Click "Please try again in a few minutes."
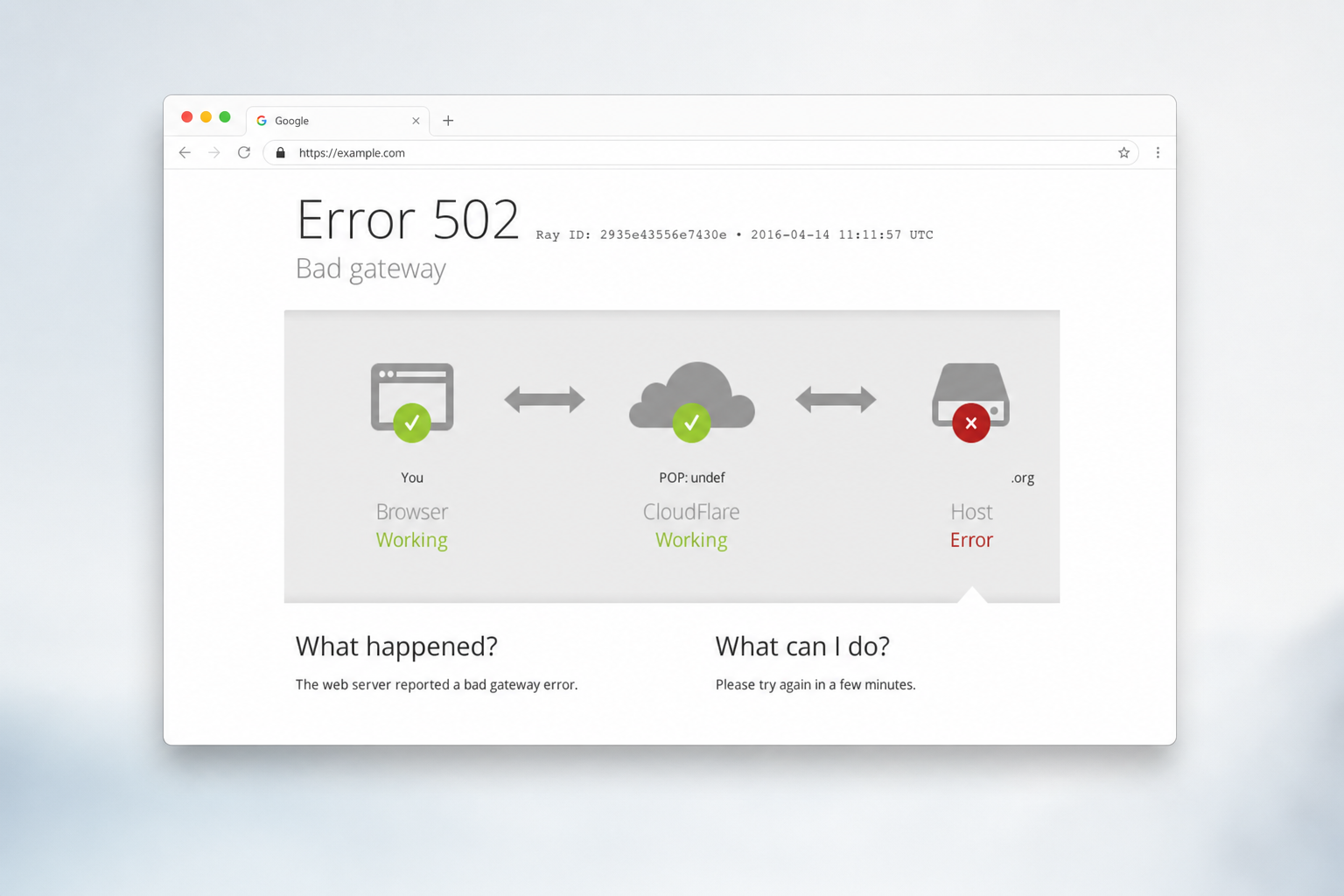This screenshot has width=1344, height=896. click(x=815, y=684)
